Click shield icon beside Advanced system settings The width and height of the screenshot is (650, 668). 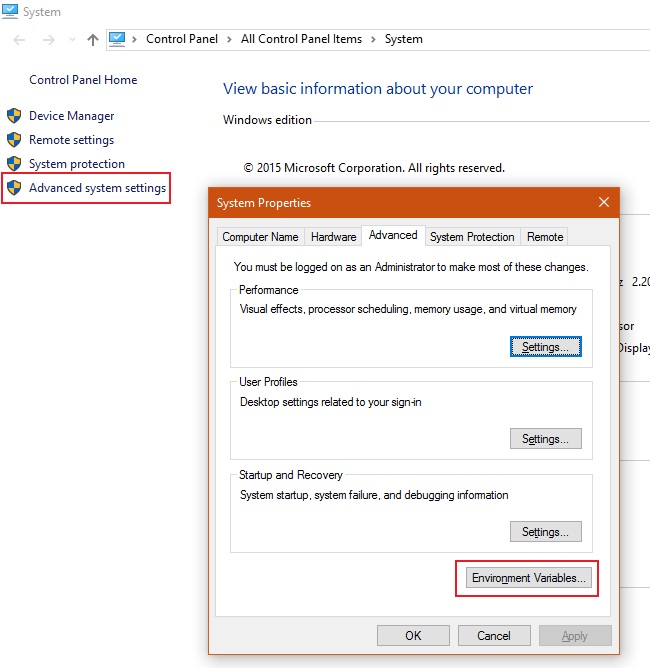tap(14, 187)
